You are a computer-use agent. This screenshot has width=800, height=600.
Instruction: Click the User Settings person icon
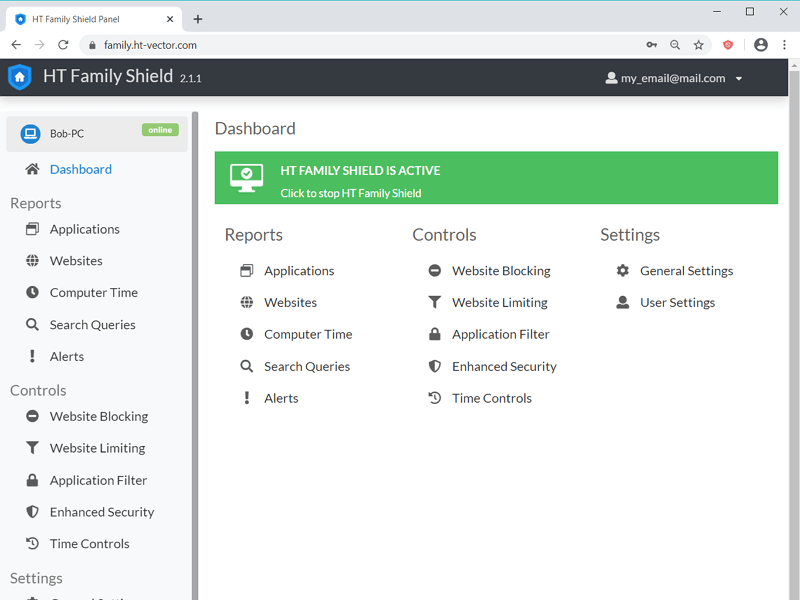(x=622, y=302)
